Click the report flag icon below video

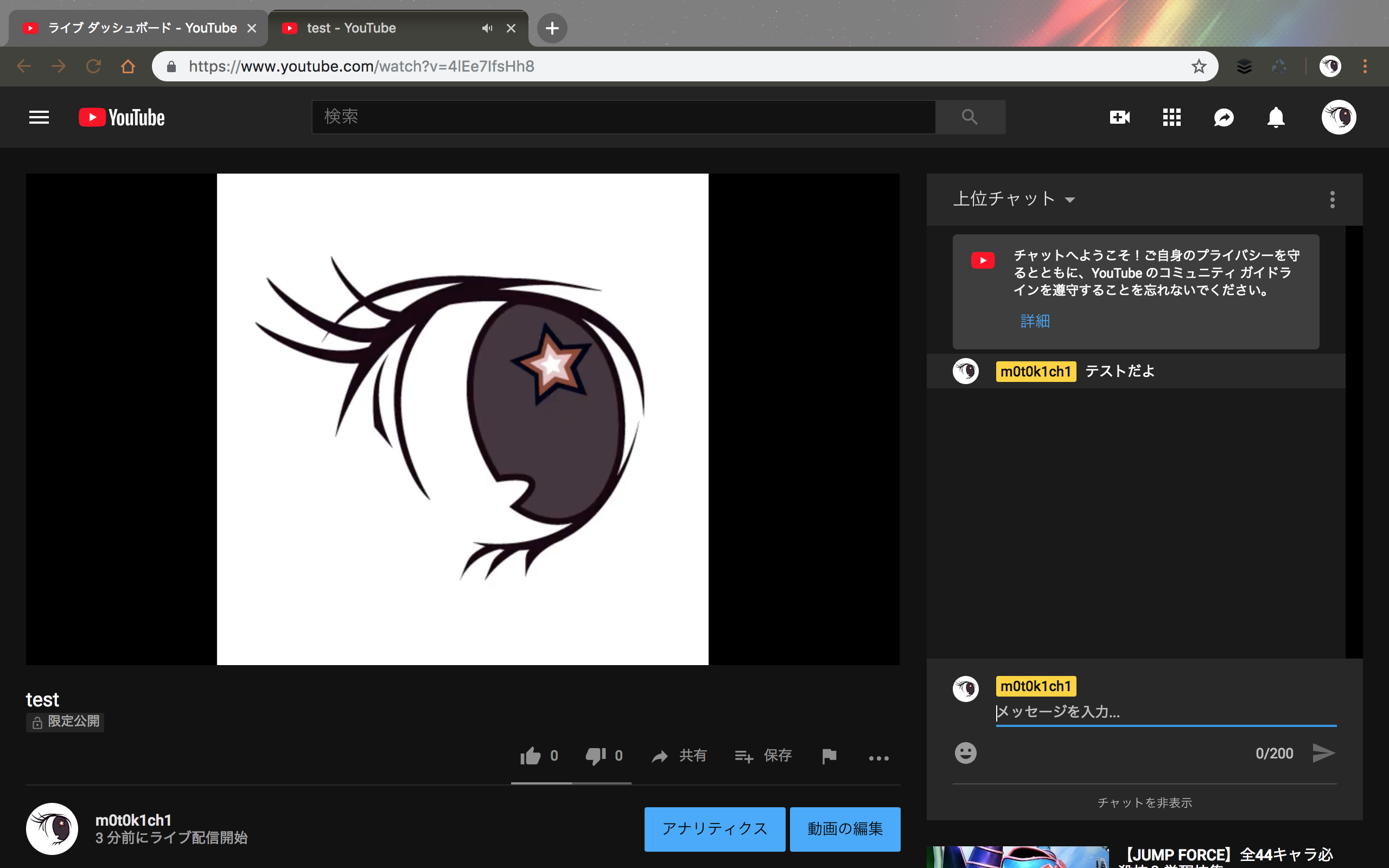coord(829,756)
